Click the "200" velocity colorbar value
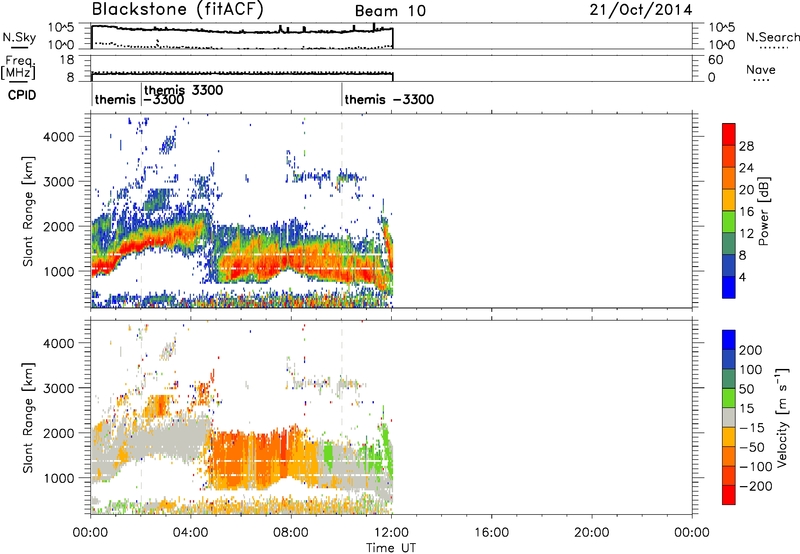 751,350
